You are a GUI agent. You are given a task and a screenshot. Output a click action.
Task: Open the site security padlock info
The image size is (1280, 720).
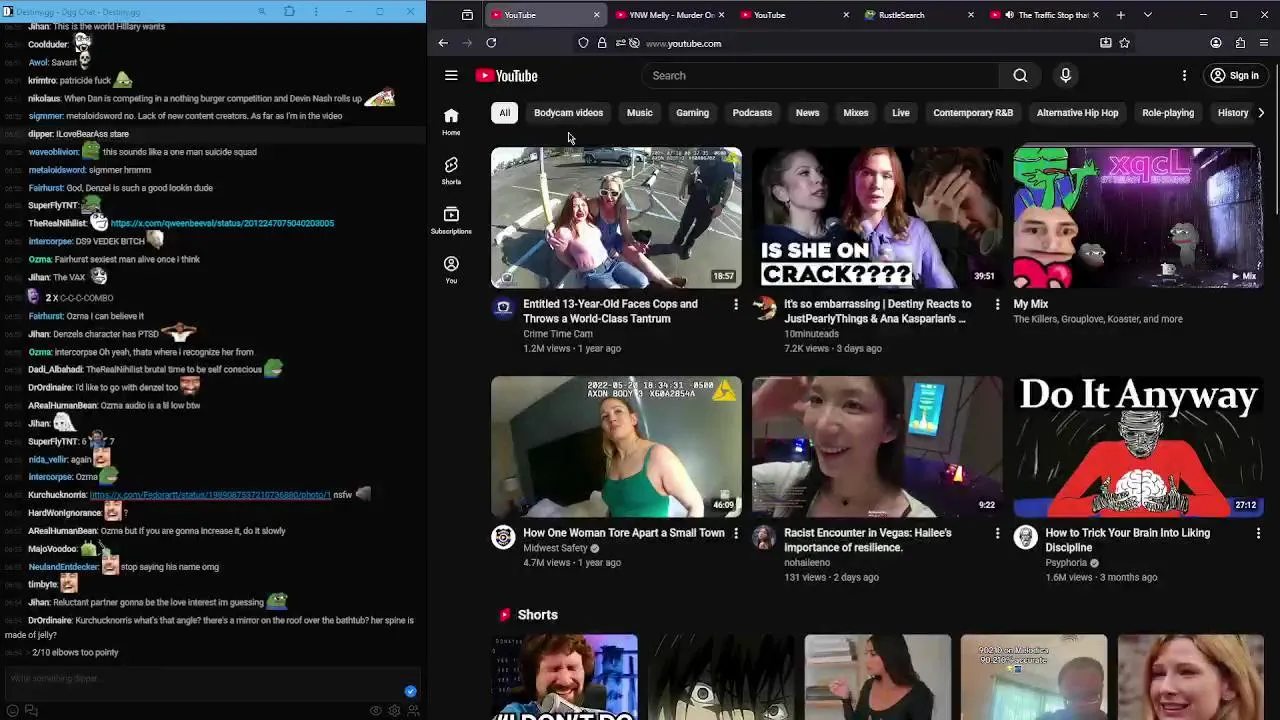602,43
